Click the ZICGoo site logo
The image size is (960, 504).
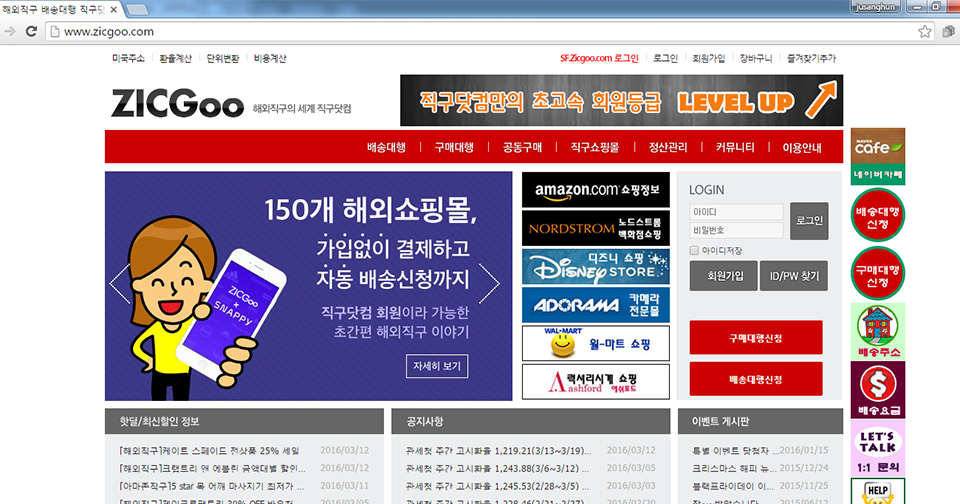click(177, 104)
